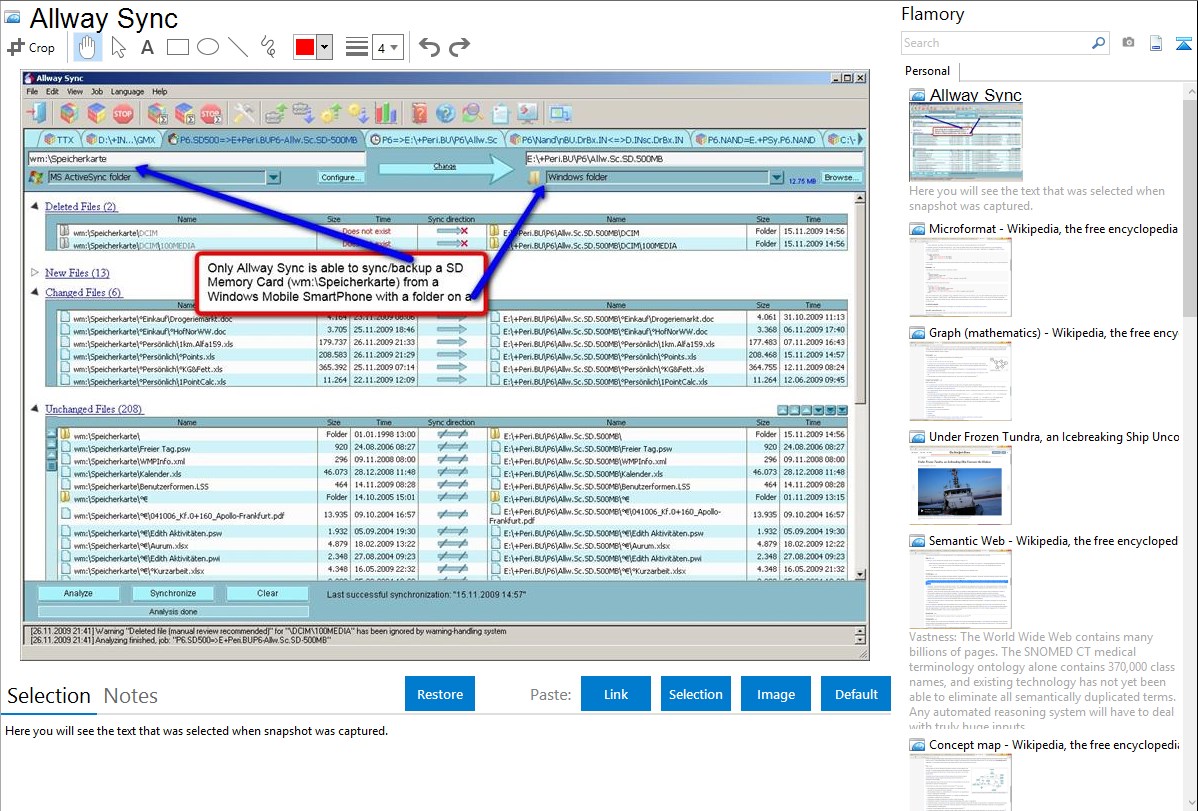Open the Allway Sync snapshot thumbnail

click(966, 141)
